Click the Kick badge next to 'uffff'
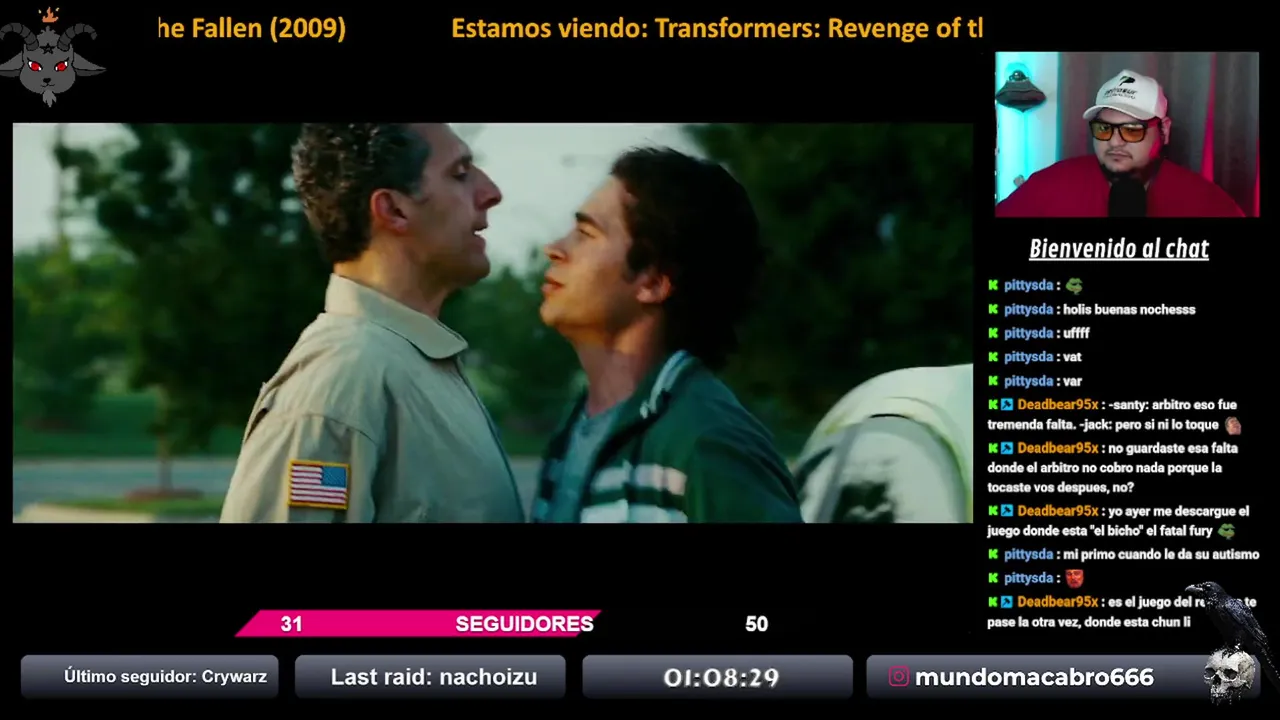The height and width of the screenshot is (720, 1280). pos(993,333)
